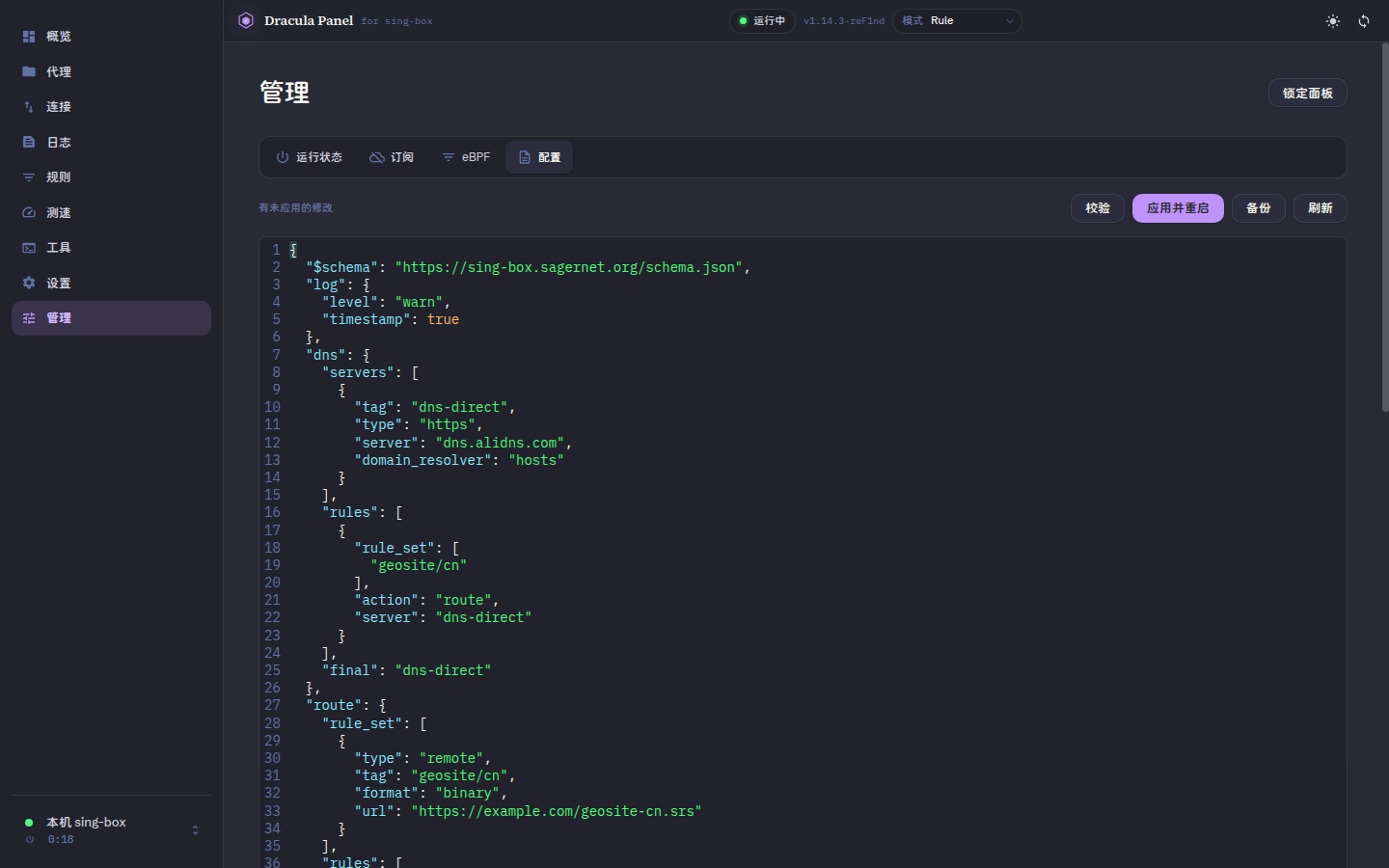
Task: Click the 刷新 refresh button
Action: (1321, 208)
